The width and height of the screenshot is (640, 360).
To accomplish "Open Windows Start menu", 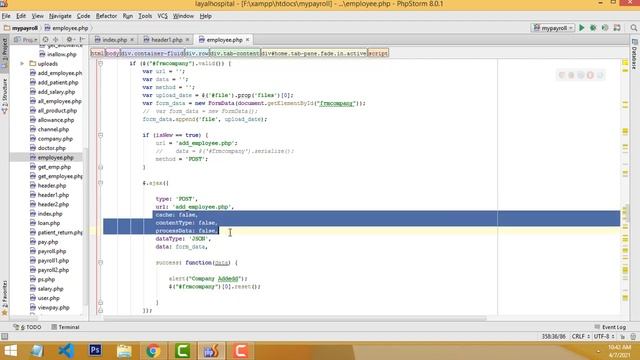I will [11, 351].
